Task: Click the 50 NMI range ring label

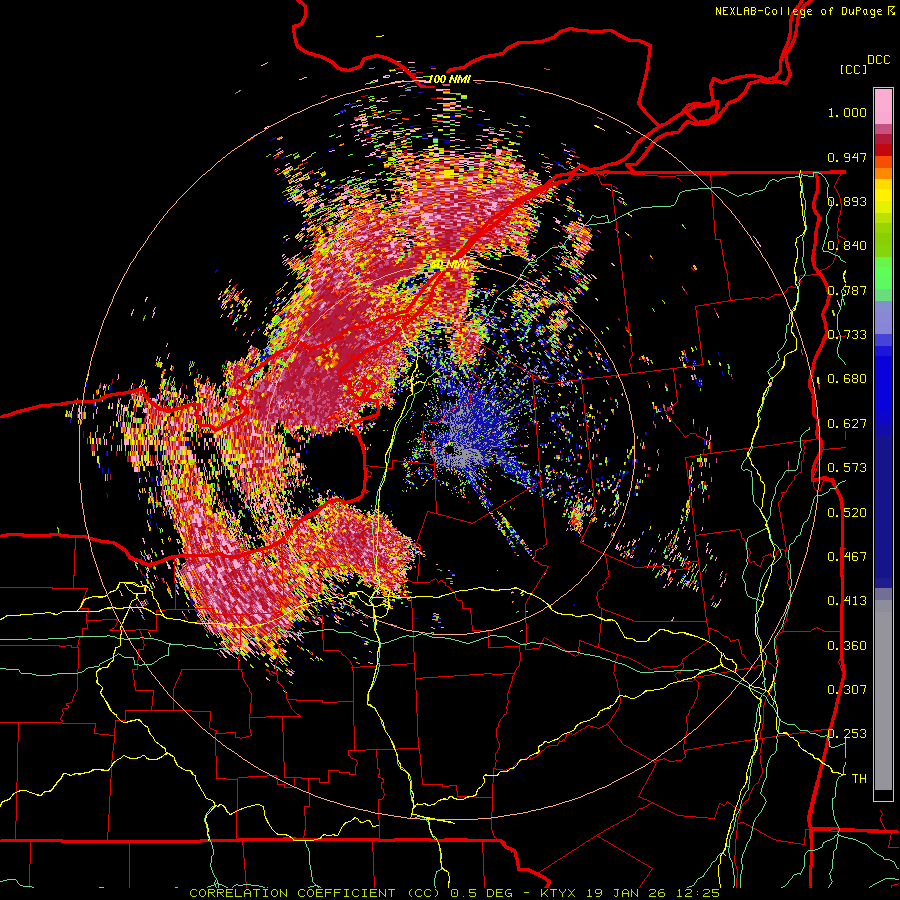Action: coord(449,264)
